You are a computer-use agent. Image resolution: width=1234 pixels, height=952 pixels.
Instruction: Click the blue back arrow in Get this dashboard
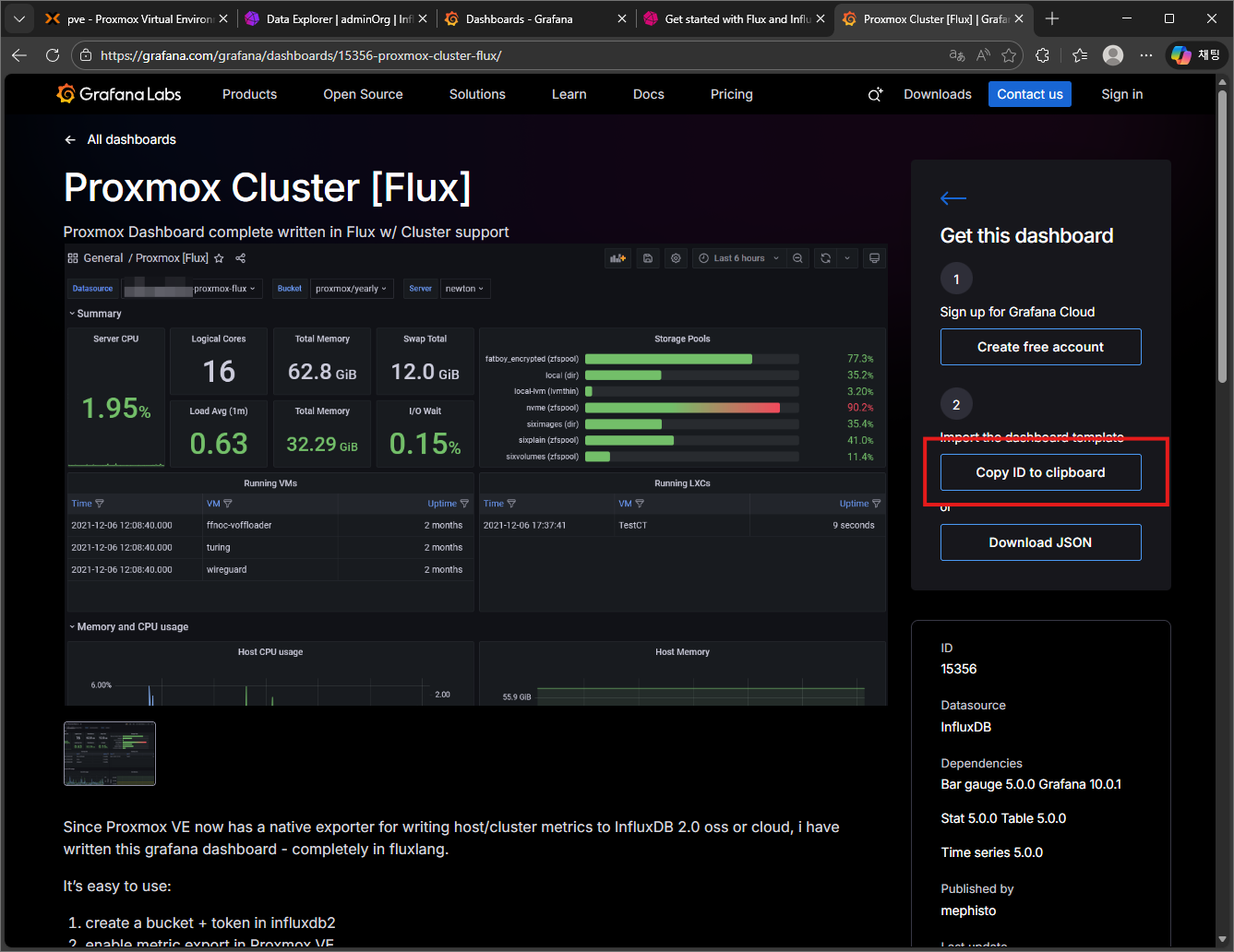(953, 198)
